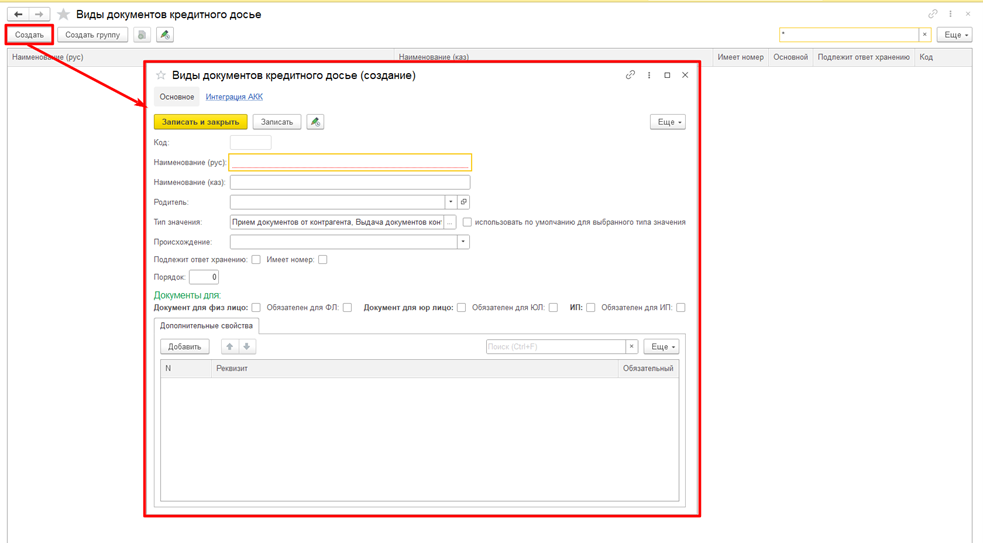This screenshot has height=543, width=983.
Task: Switch to Интеграция АКК tab link
Action: (234, 97)
